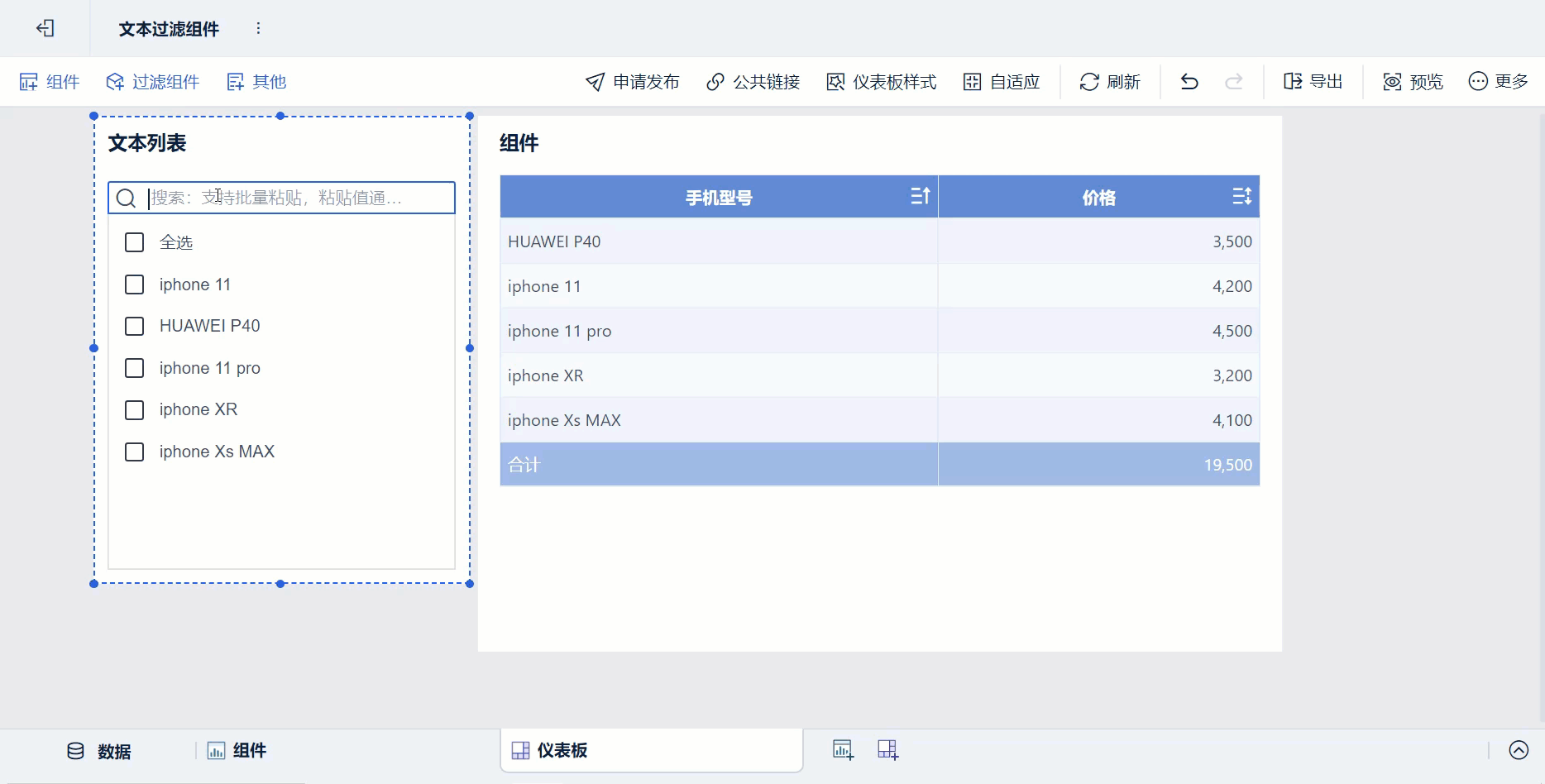This screenshot has height=784, width=1545.
Task: Click the 4,100 price cell
Action: [x=1099, y=420]
